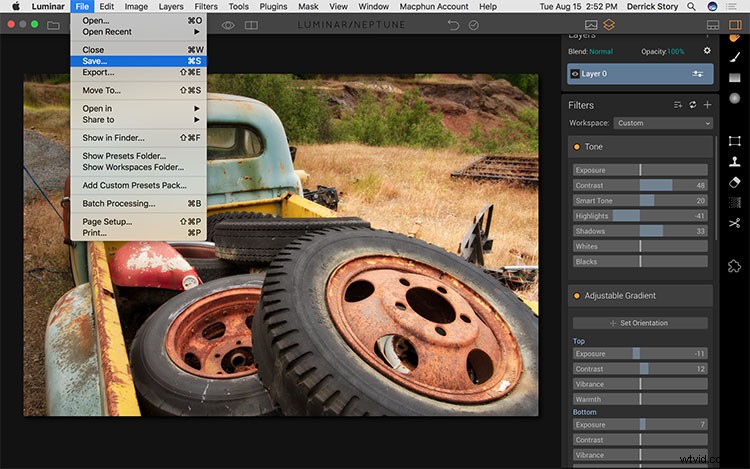Open Siri from the menu bar
Image resolution: width=750 pixels, height=469 pixels.
pyautogui.click(x=712, y=6)
